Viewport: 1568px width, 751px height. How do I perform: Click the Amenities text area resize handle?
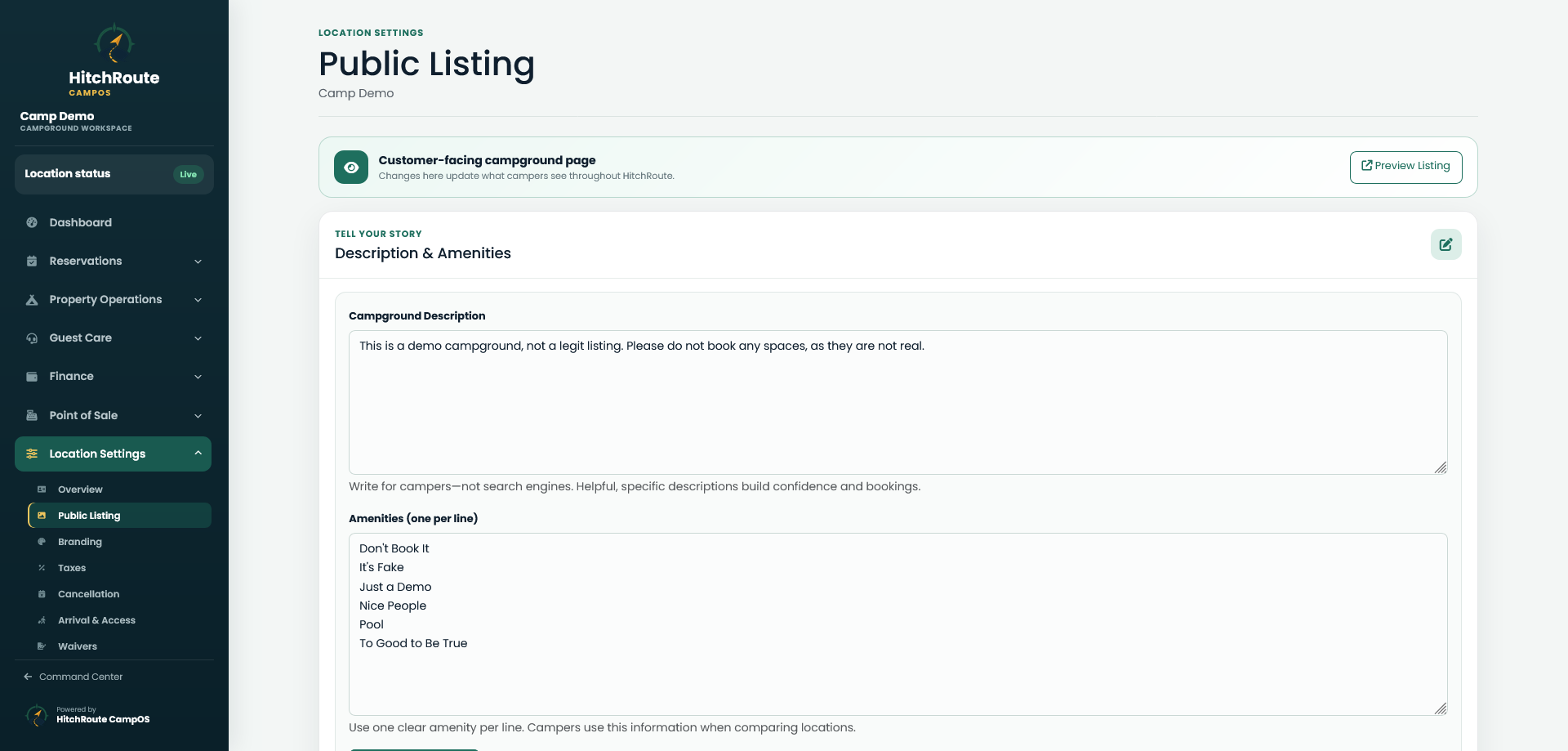1441,709
